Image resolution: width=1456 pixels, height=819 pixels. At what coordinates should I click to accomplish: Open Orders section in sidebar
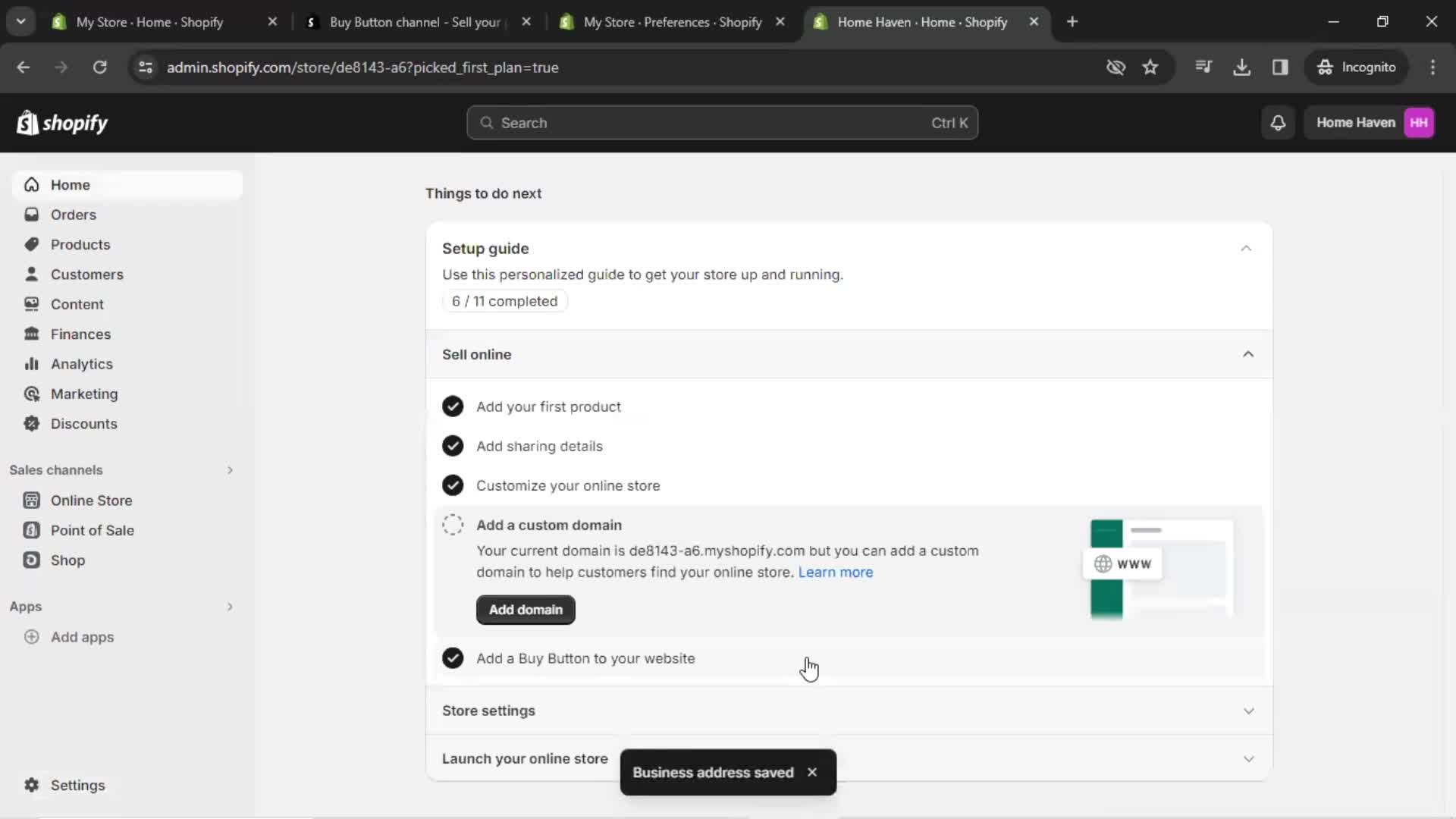point(73,214)
